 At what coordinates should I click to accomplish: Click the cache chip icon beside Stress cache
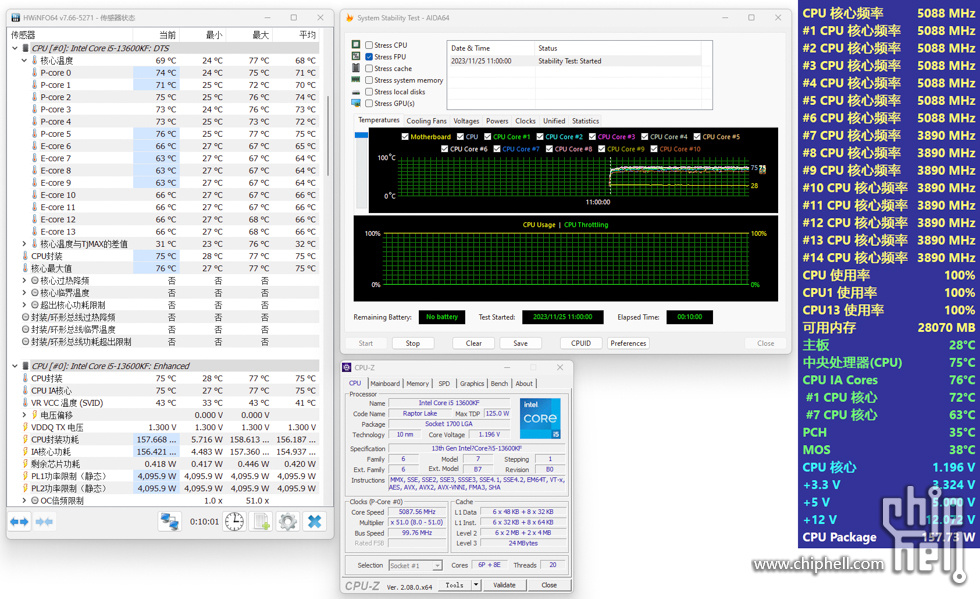tap(356, 68)
